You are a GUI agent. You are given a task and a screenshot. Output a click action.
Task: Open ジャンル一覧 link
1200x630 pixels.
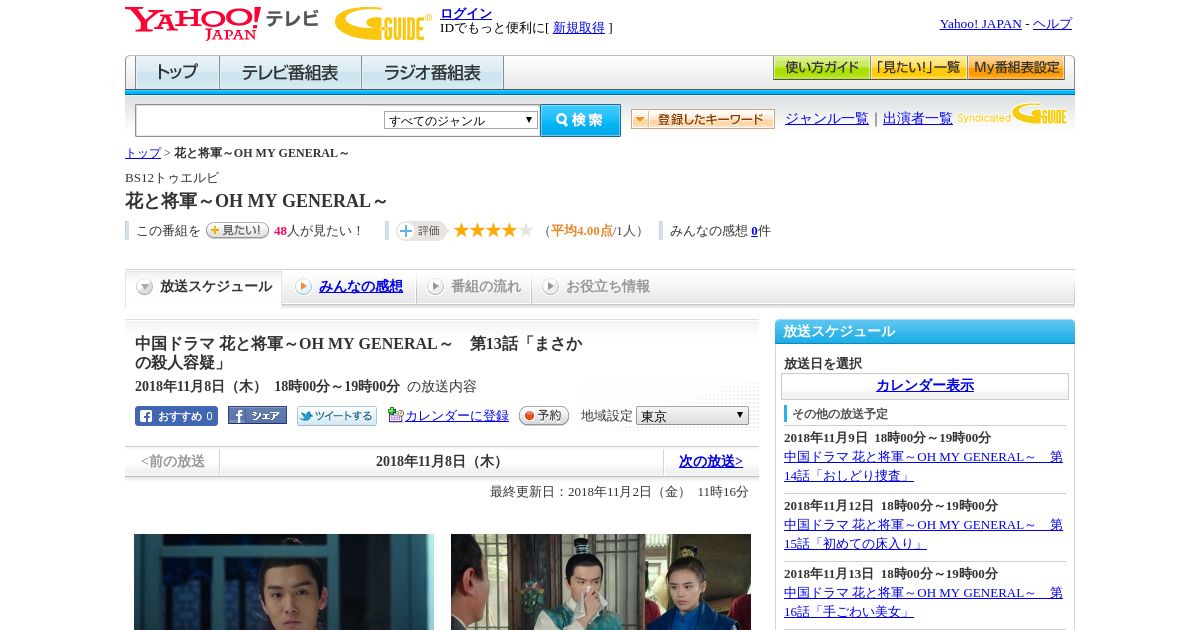click(827, 118)
